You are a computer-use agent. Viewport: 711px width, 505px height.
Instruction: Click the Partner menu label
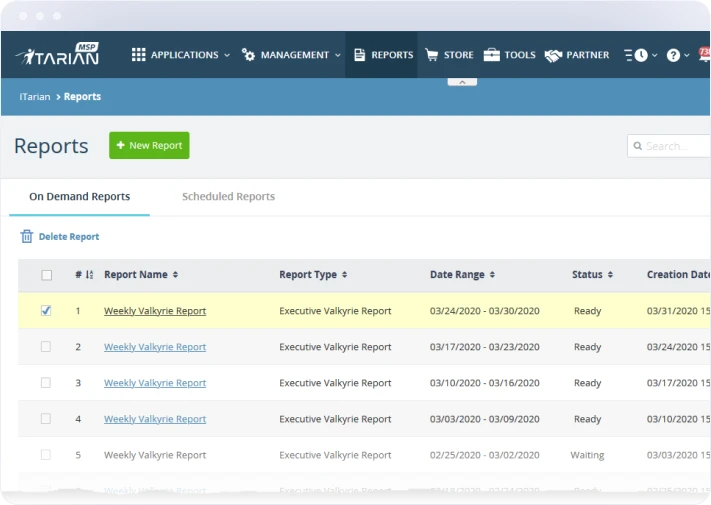[588, 55]
